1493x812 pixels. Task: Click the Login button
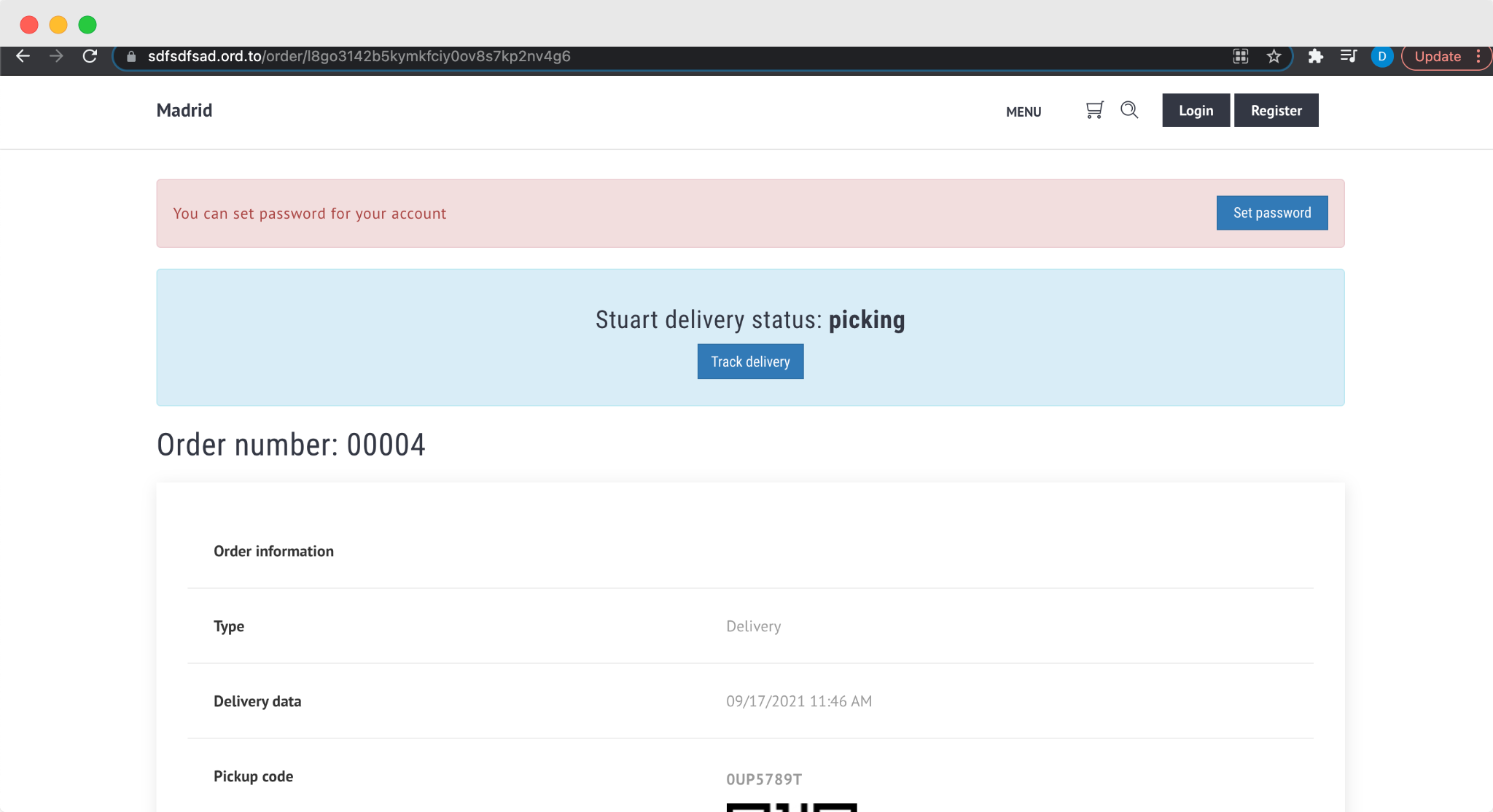[1196, 110]
